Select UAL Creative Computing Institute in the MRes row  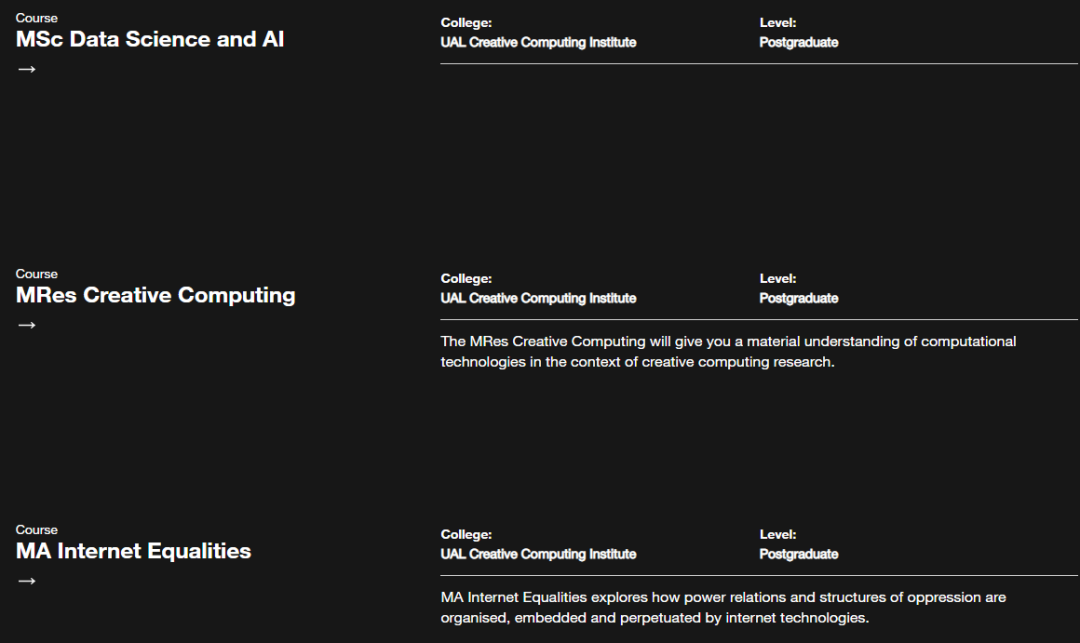538,299
